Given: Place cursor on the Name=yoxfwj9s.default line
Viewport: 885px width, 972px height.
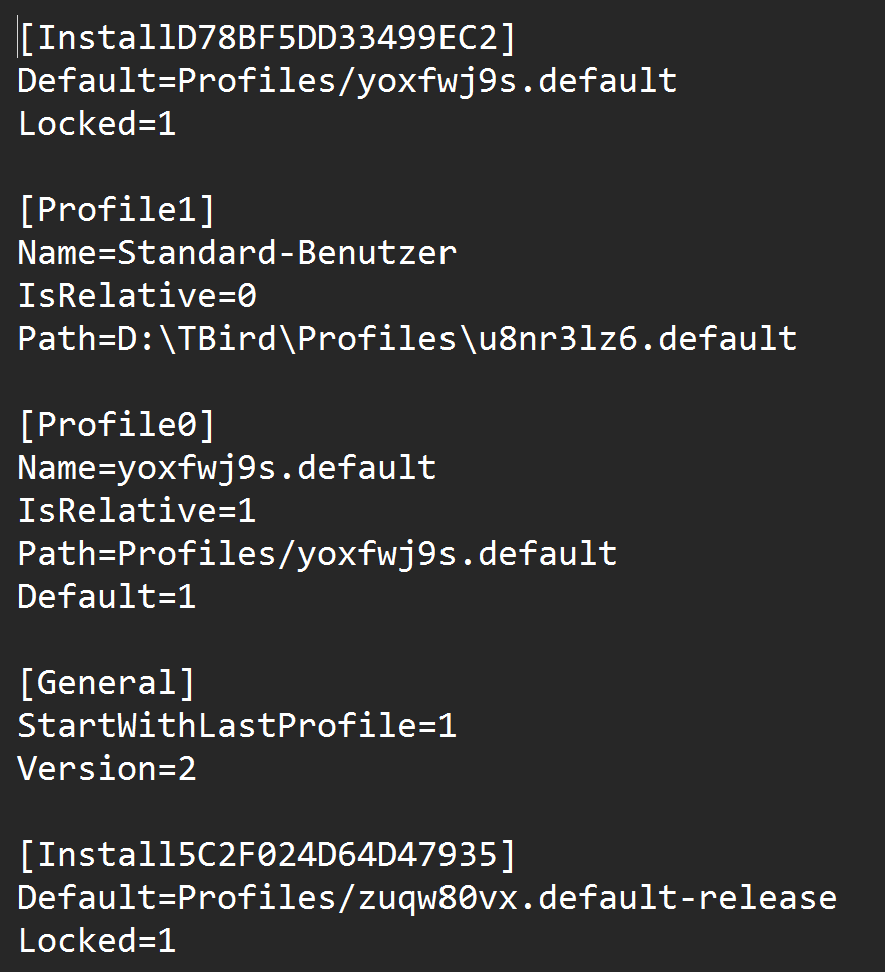Looking at the screenshot, I should (x=227, y=468).
